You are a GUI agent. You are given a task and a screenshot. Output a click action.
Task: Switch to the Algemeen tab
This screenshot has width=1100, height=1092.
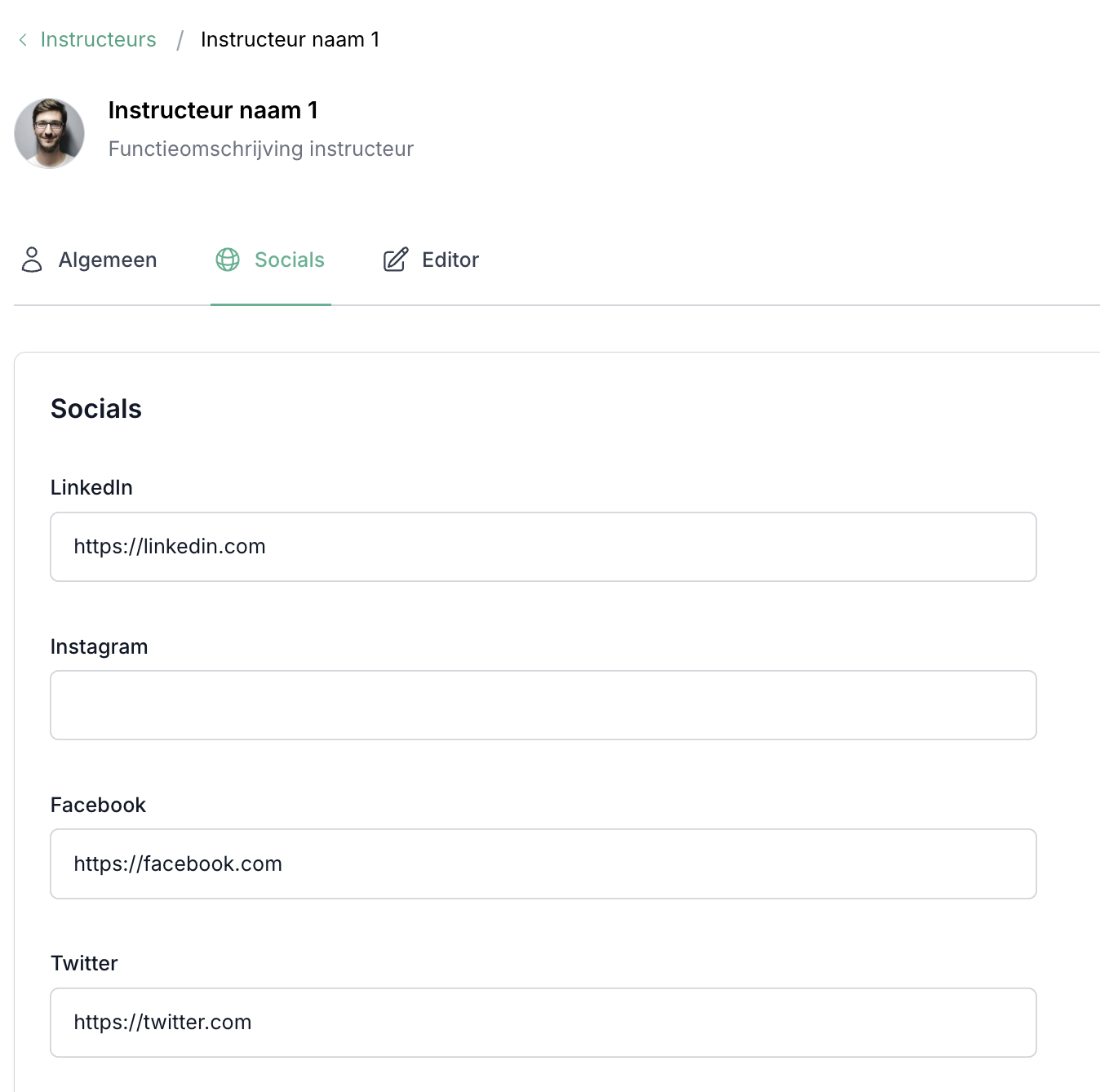click(107, 260)
